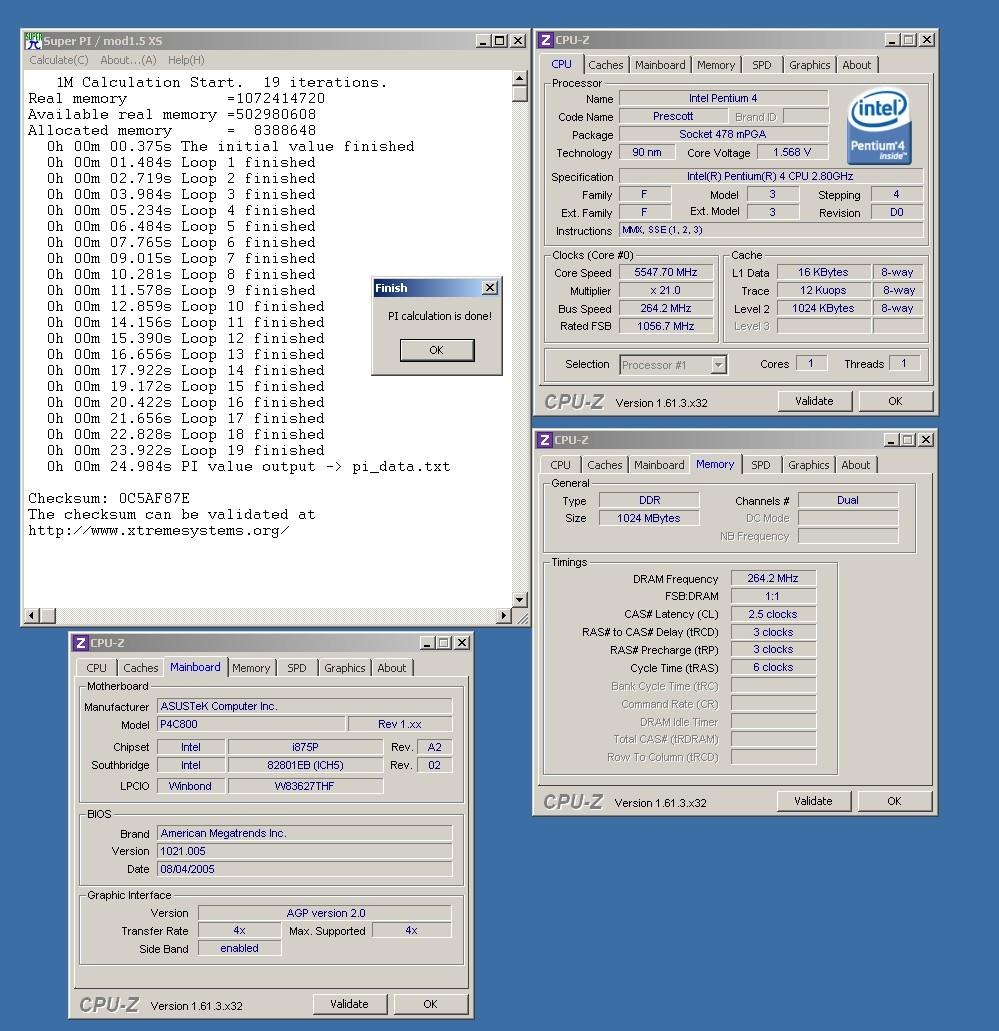The image size is (999, 1031).
Task: Select Caches tab in Memory window
Action: [x=604, y=465]
